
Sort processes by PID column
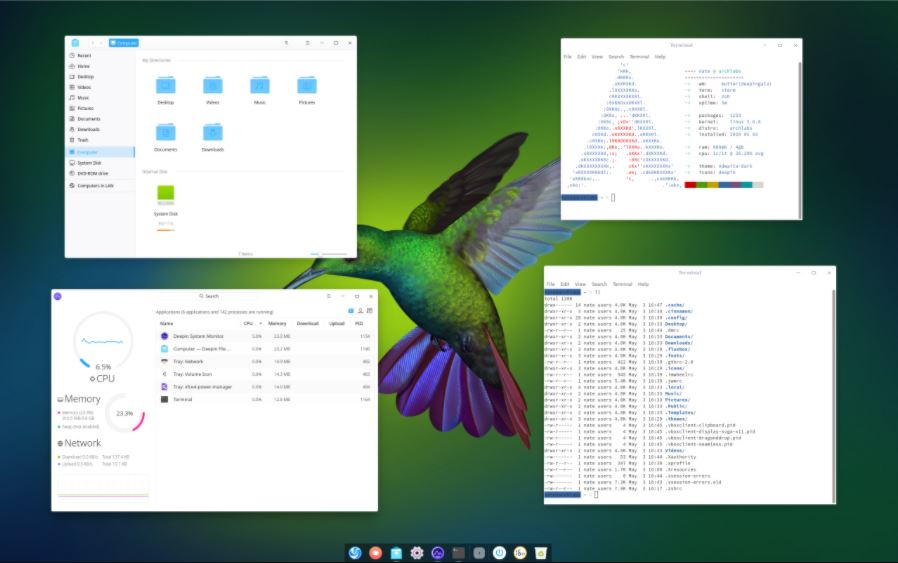359,324
